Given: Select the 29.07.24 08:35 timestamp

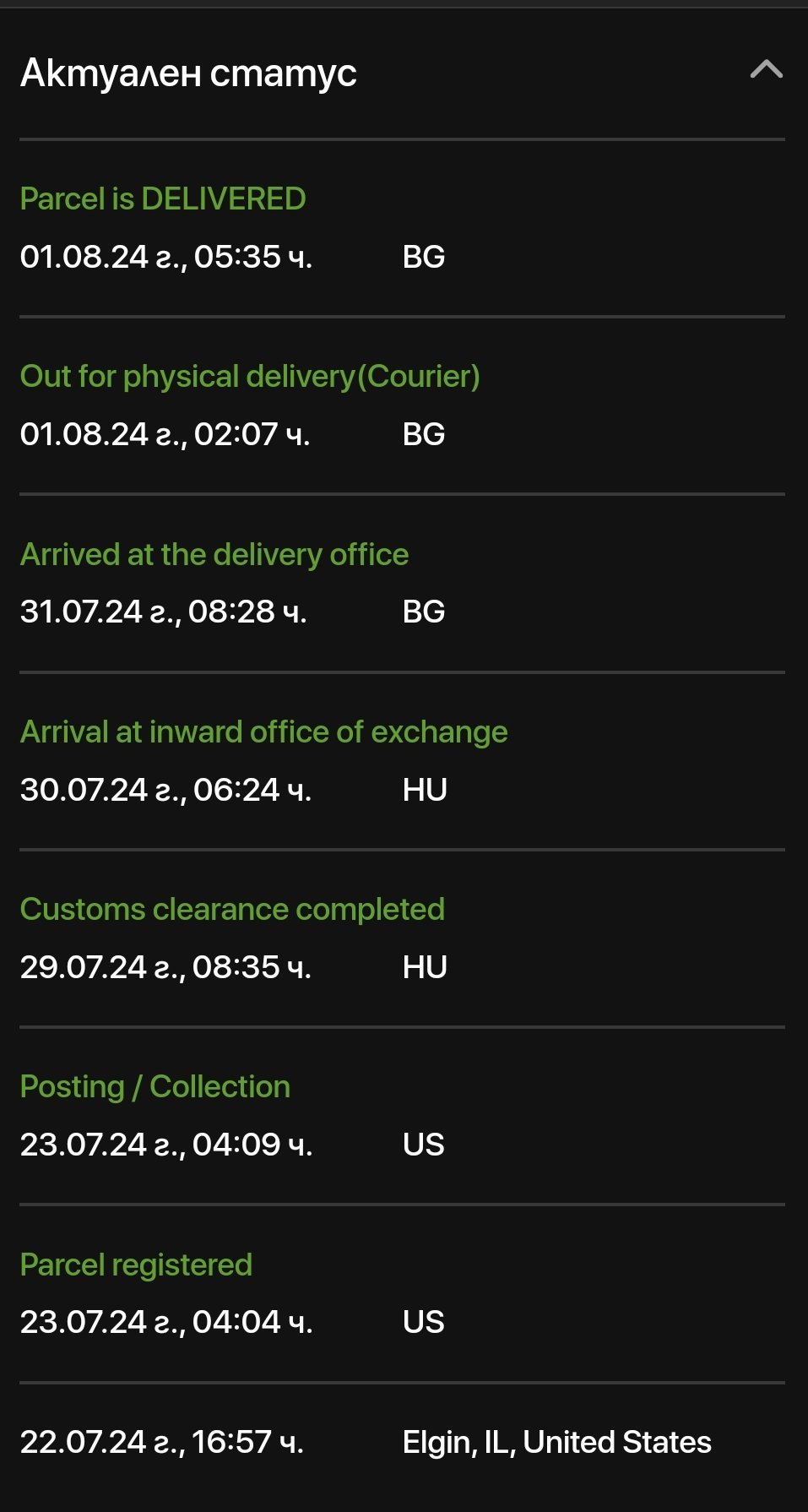Looking at the screenshot, I should tap(165, 967).
